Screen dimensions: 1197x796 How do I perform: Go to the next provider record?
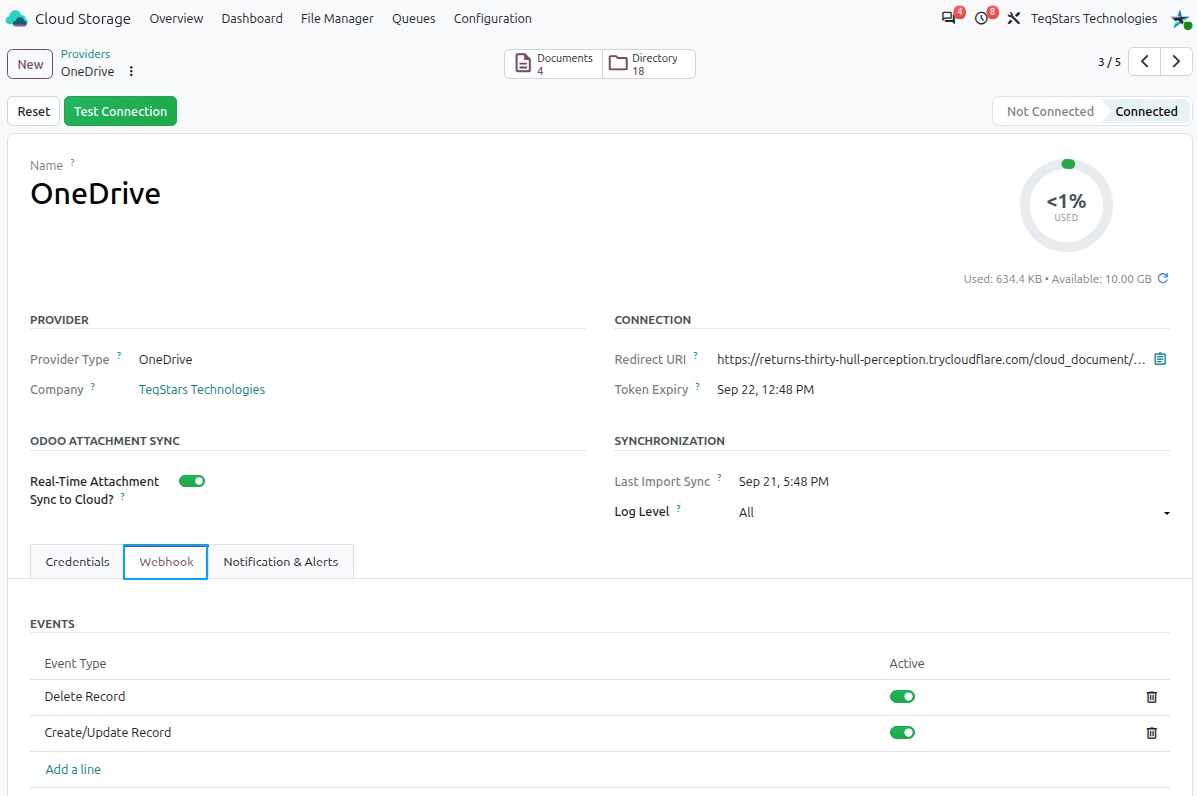tap(1176, 62)
